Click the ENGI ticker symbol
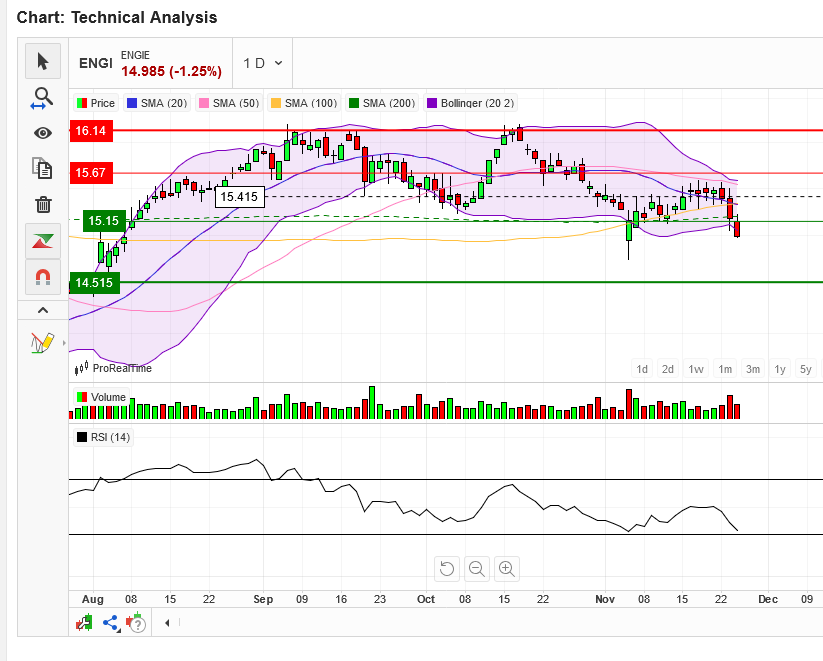 pyautogui.click(x=96, y=64)
